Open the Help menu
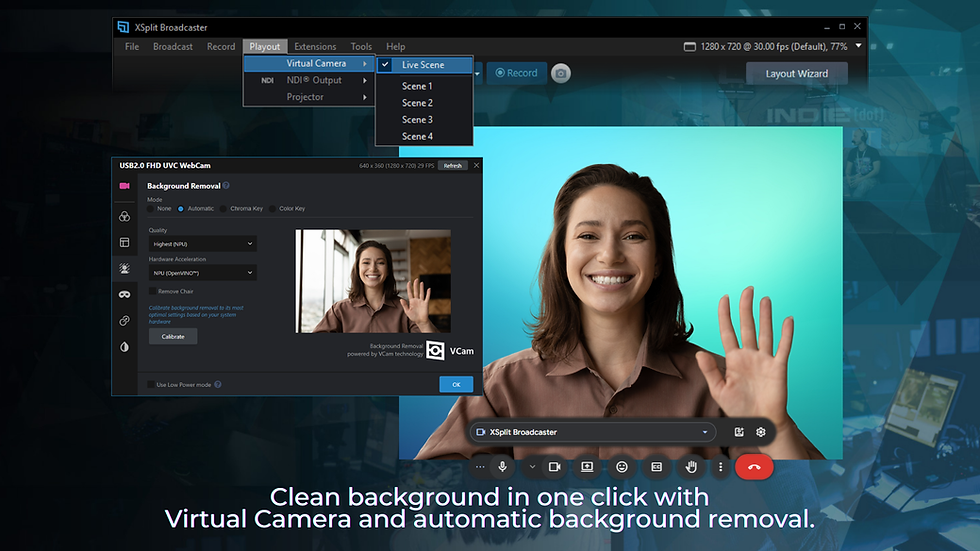This screenshot has width=980, height=551. (x=395, y=46)
